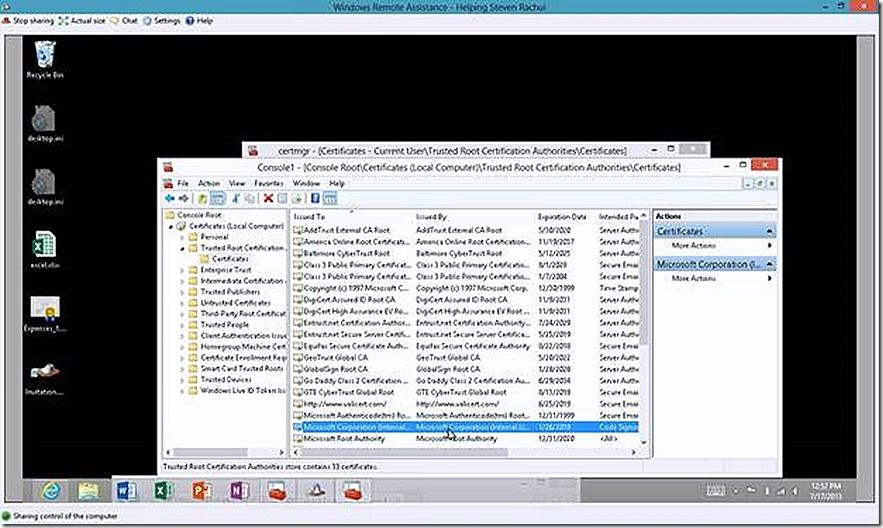Bring the certmgr window to front via title bar
The width and height of the screenshot is (883, 528).
click(x=452, y=151)
